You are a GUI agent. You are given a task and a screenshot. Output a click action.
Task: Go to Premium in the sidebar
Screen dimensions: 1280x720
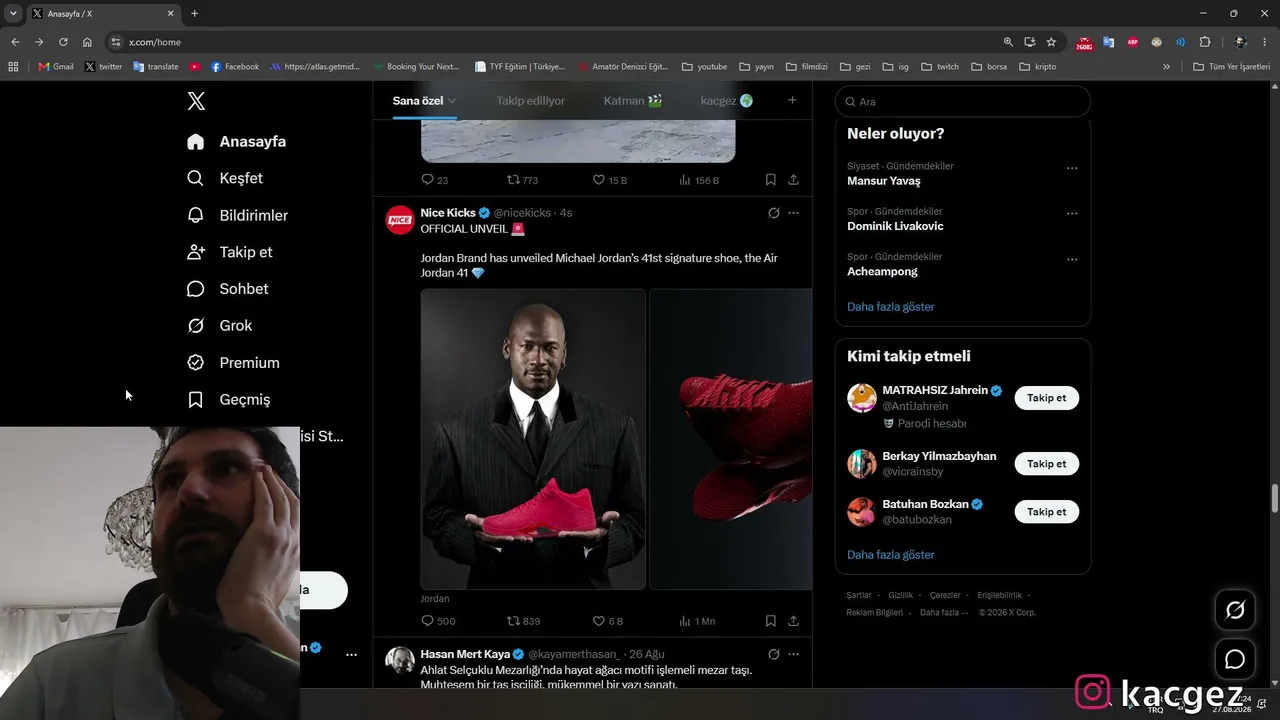coord(233,363)
